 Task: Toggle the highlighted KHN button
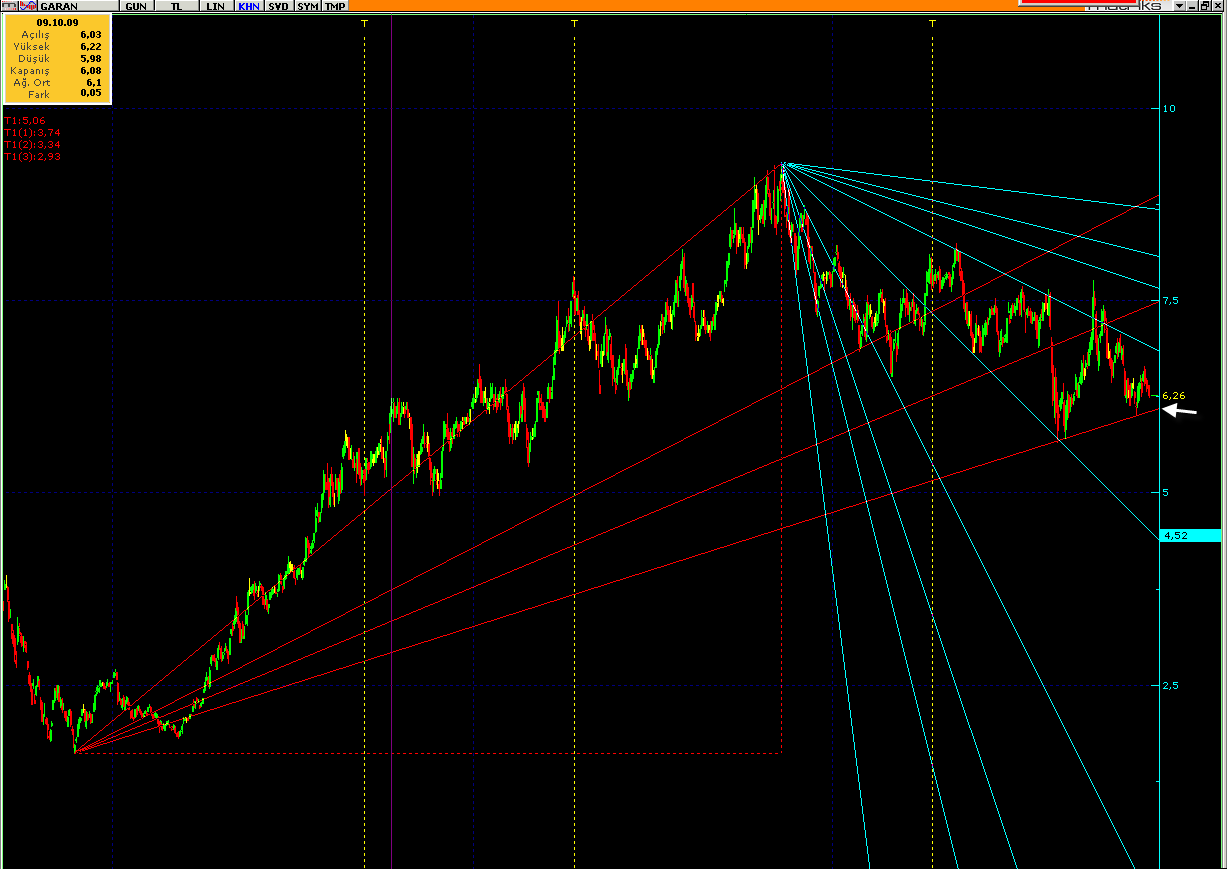pos(249,6)
